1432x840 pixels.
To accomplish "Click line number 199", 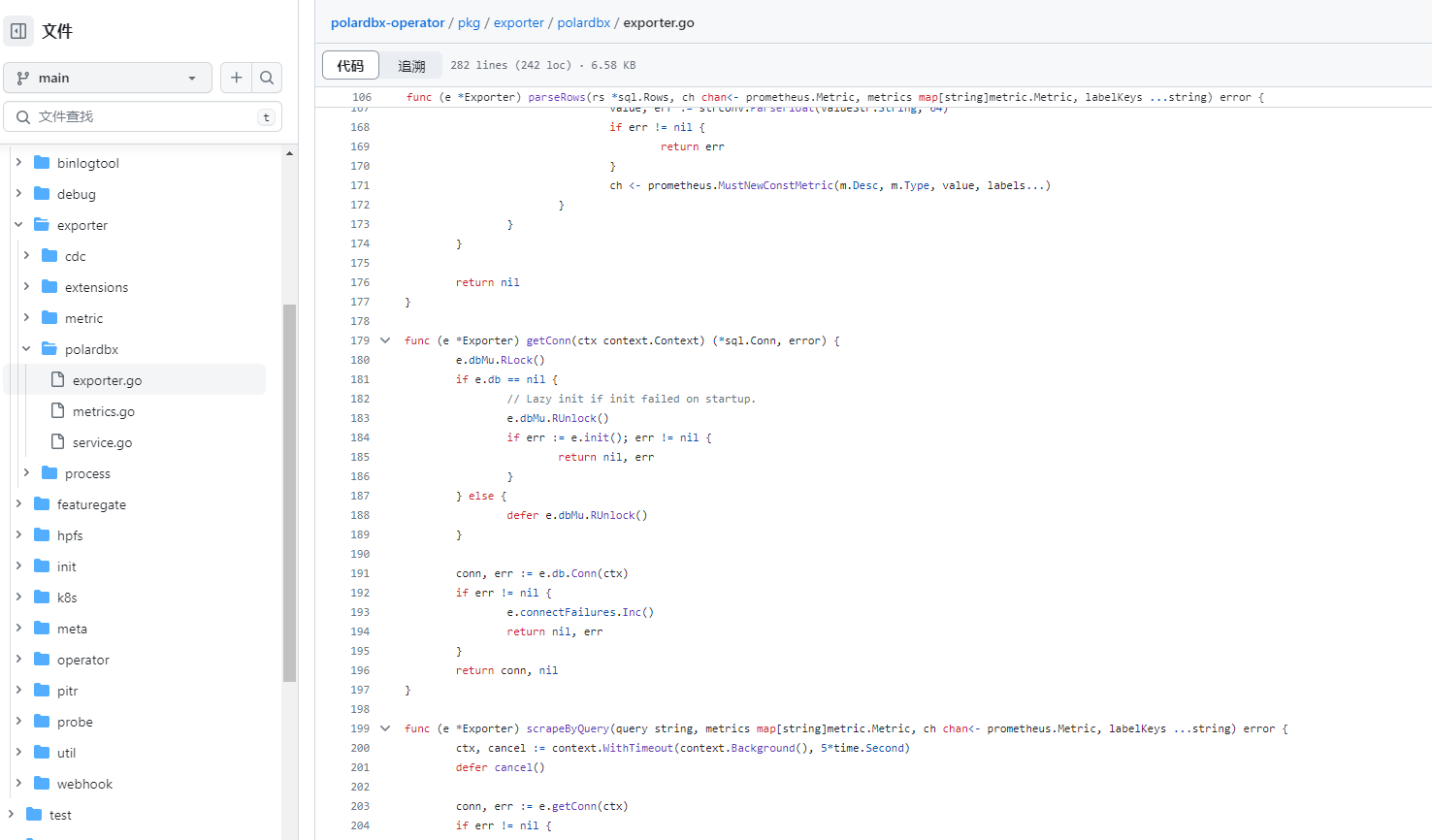I will point(360,728).
